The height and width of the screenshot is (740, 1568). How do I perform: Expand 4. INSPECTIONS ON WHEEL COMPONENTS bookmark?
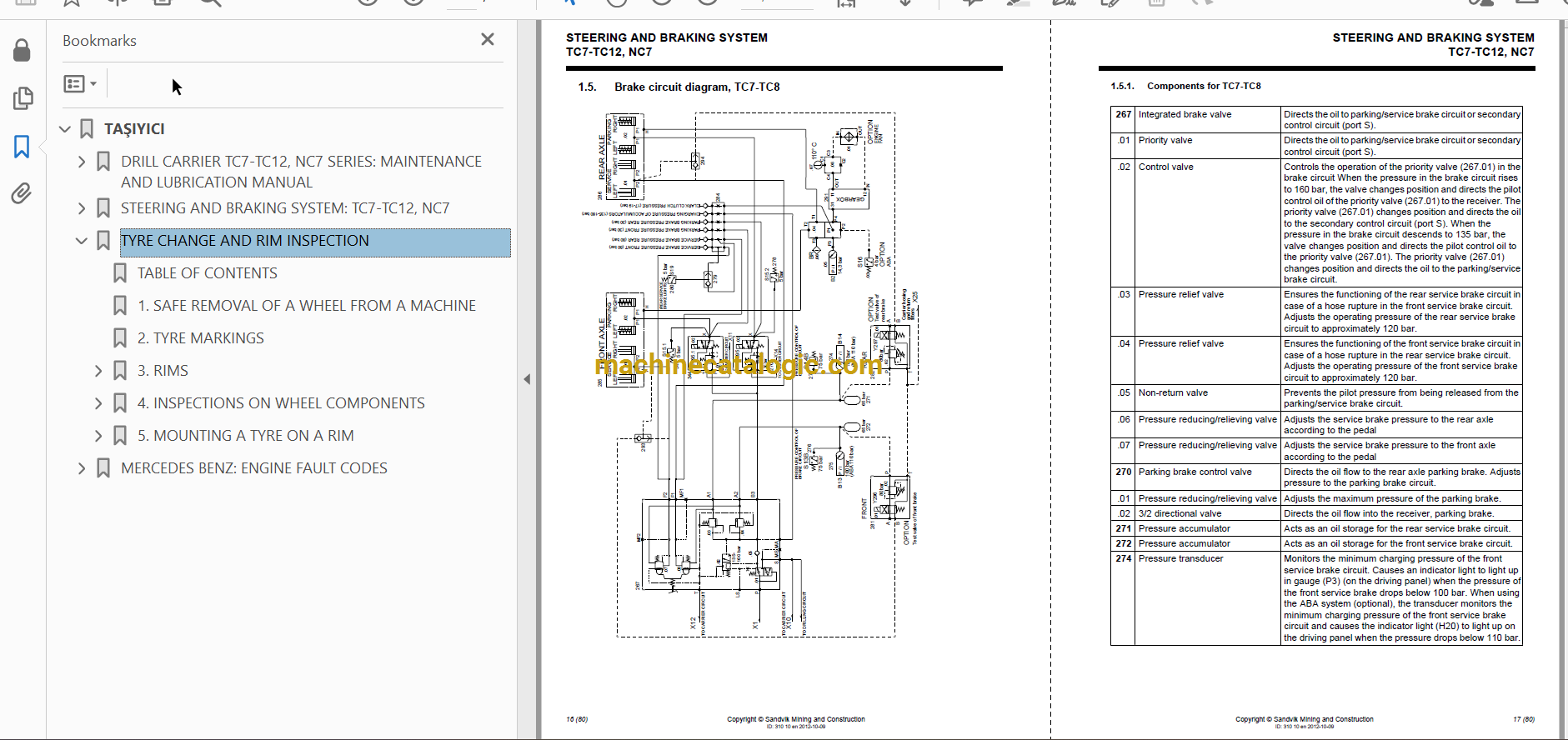point(98,403)
